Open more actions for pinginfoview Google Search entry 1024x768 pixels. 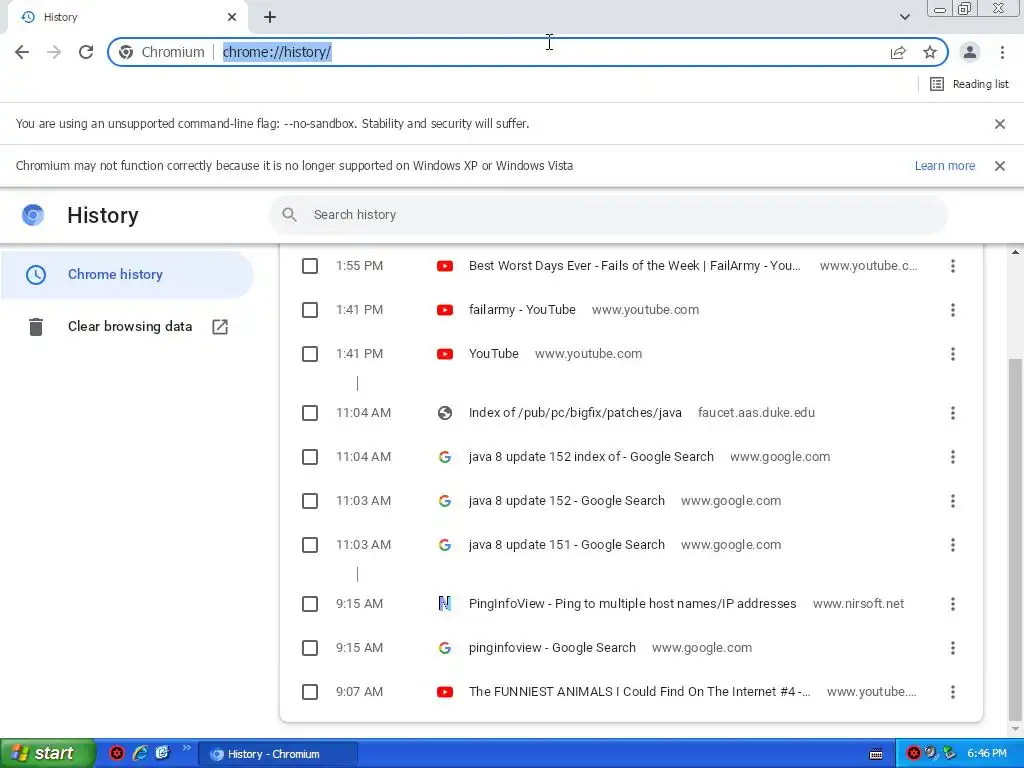(x=953, y=648)
